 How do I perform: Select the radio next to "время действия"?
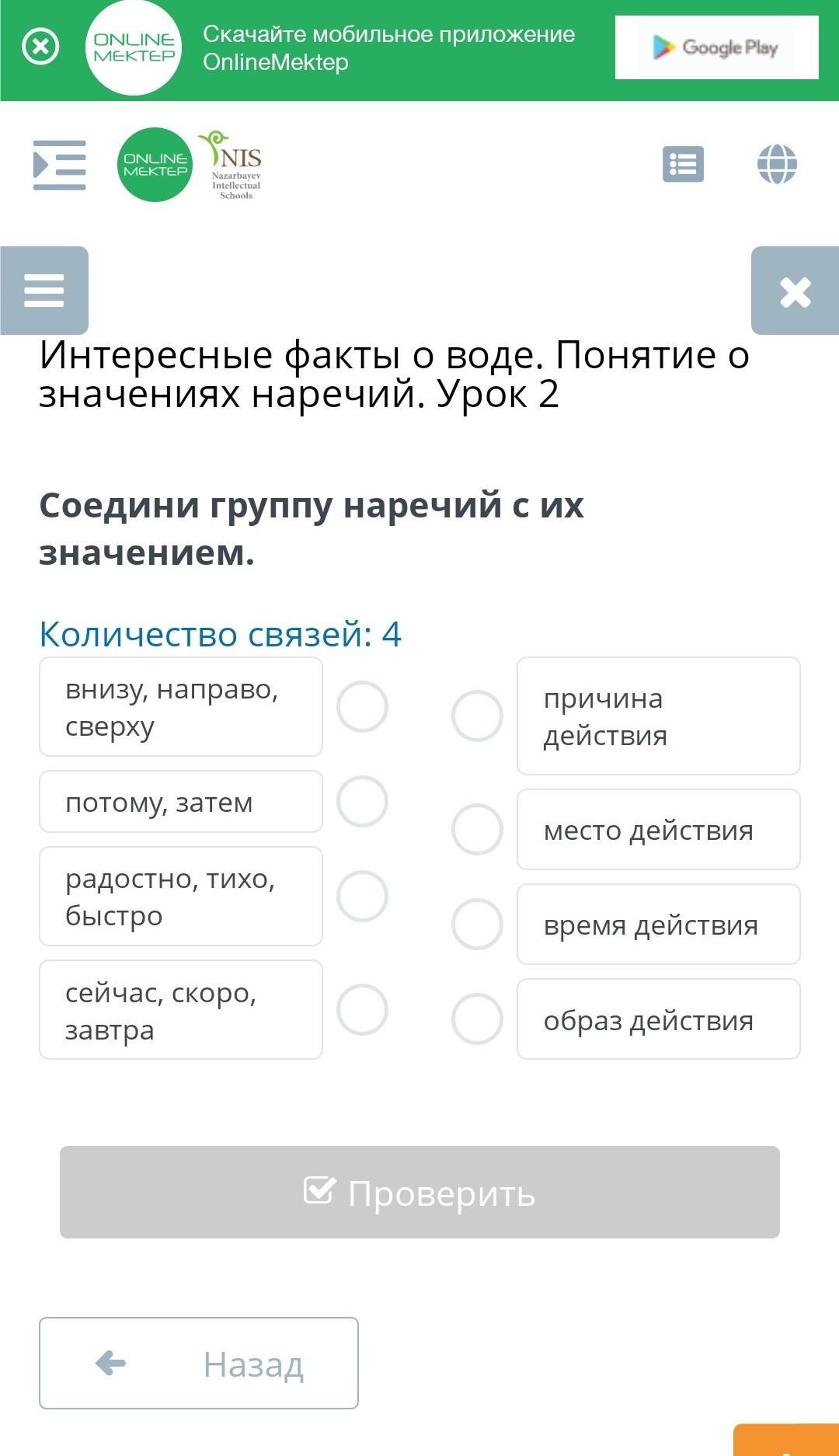pos(477,924)
